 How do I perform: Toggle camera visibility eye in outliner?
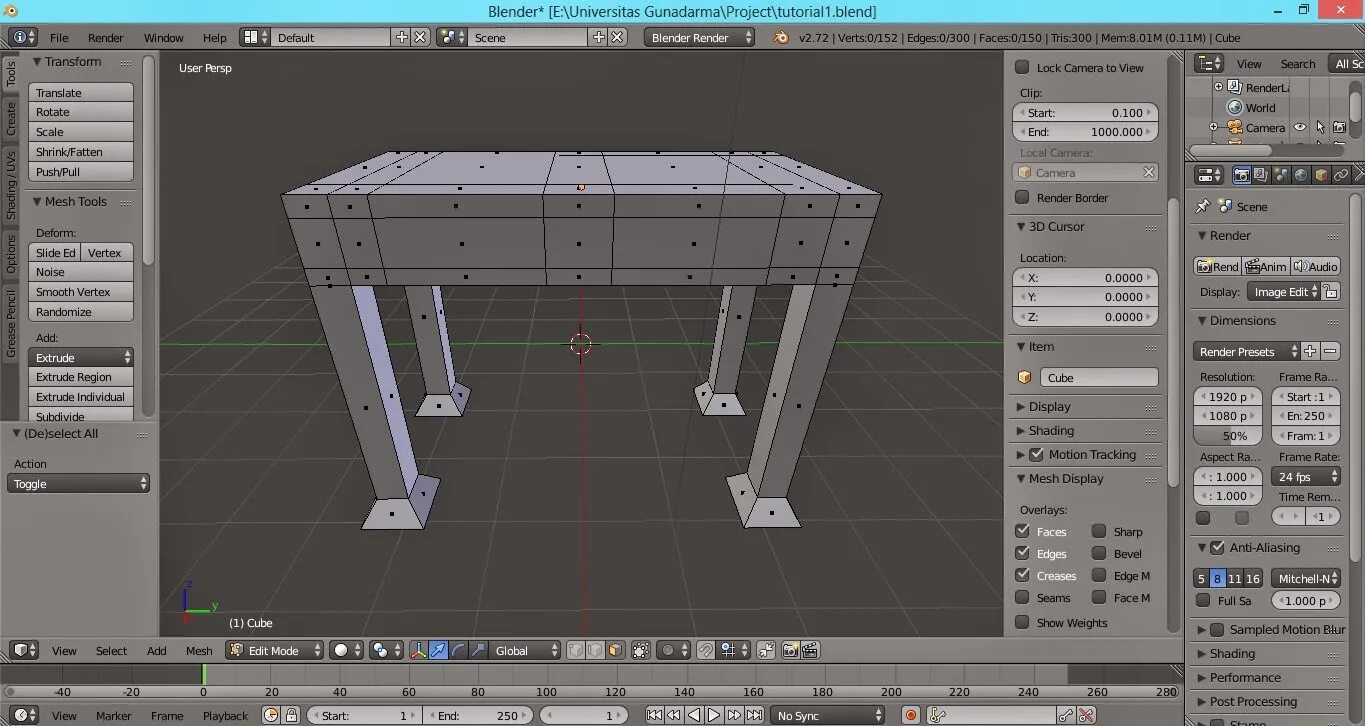tap(1300, 128)
